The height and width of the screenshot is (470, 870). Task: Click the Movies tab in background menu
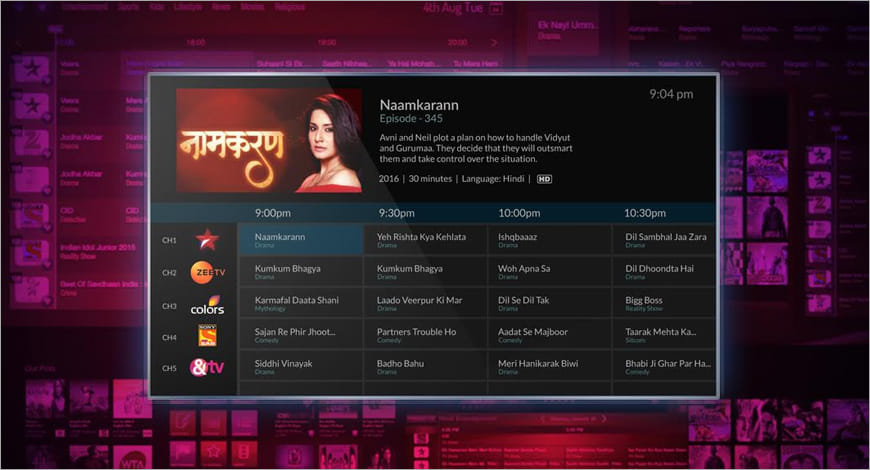tap(252, 7)
